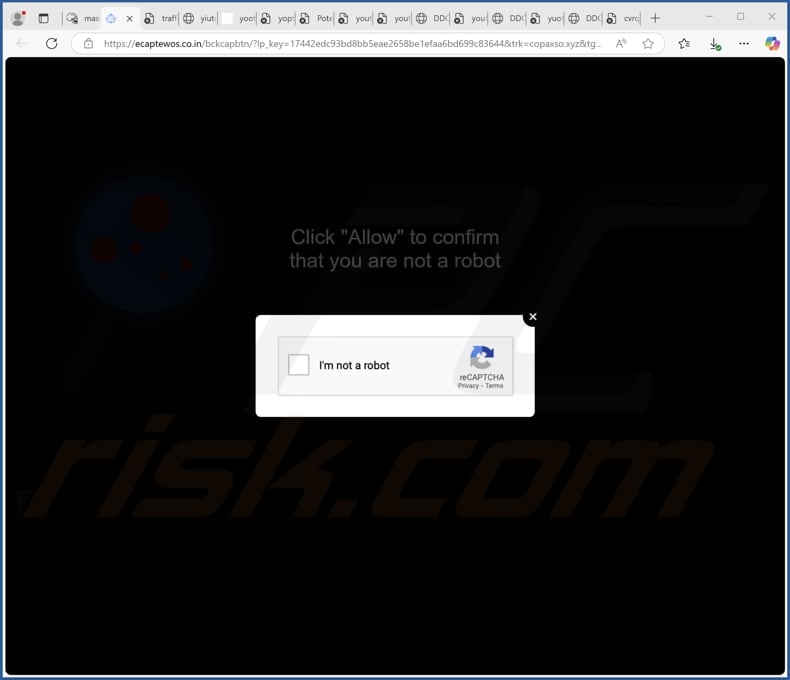Image resolution: width=790 pixels, height=680 pixels.
Task: Click the 'Click Allow to confirm' text
Action: (x=395, y=249)
